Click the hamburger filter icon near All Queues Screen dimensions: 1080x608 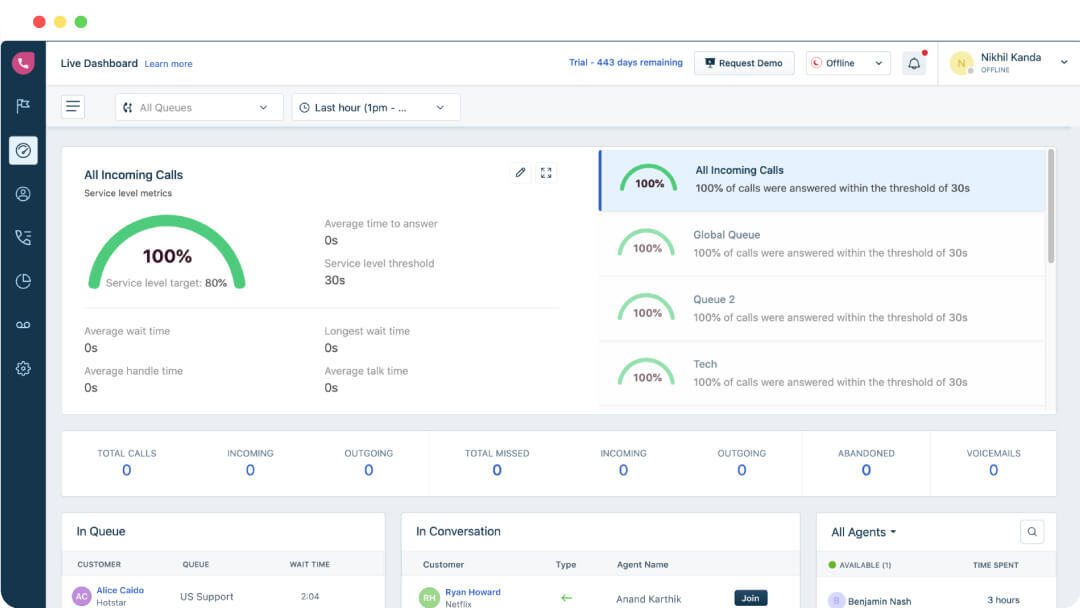73,106
